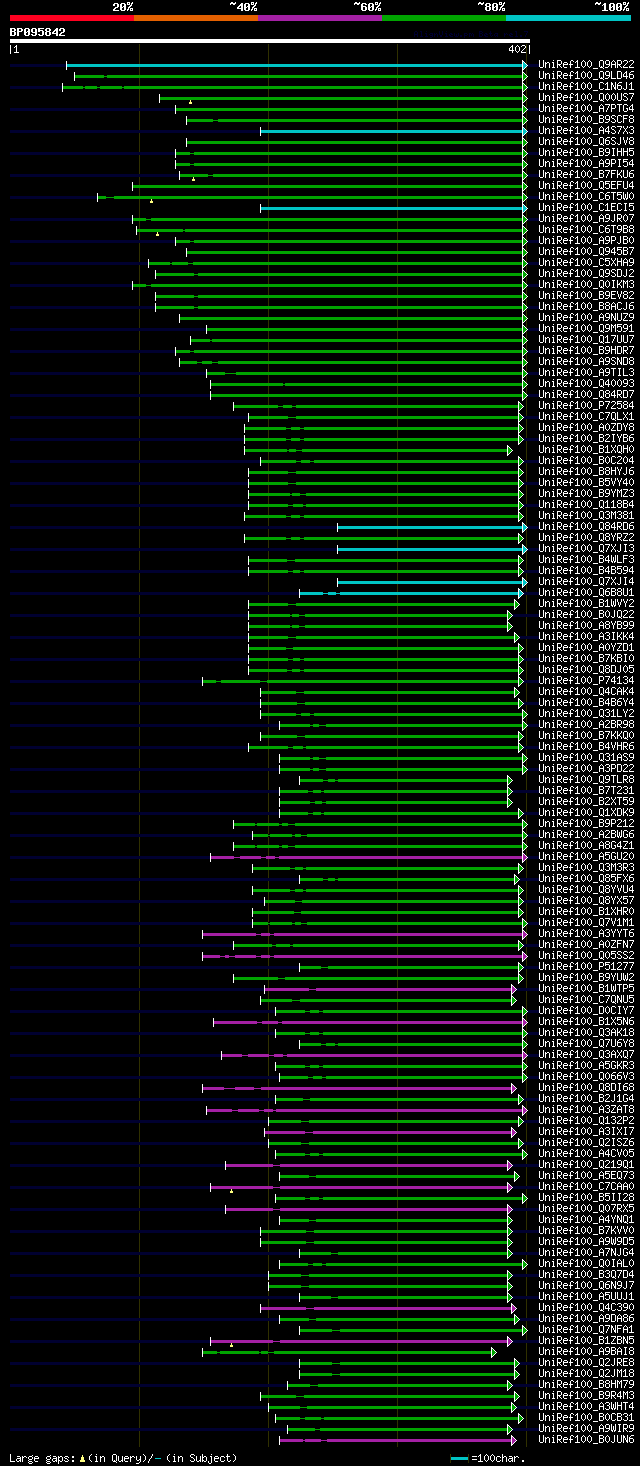This screenshot has height=1466, width=640.
Task: Select the UniRef100_Q17UU7 label
Action: [586, 339]
